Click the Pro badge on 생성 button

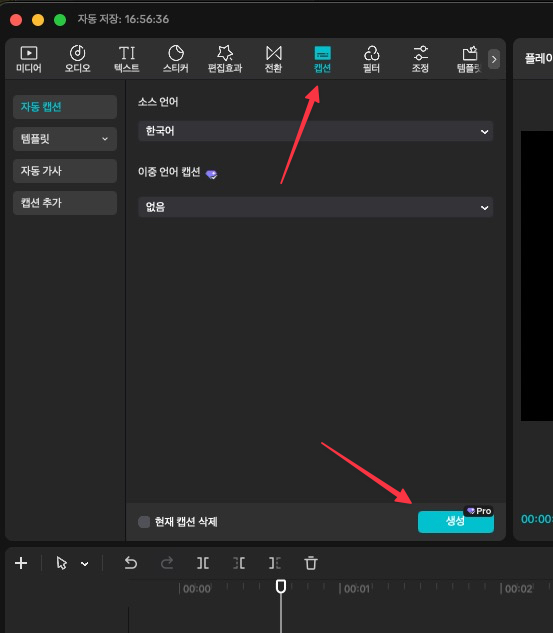[x=479, y=511]
